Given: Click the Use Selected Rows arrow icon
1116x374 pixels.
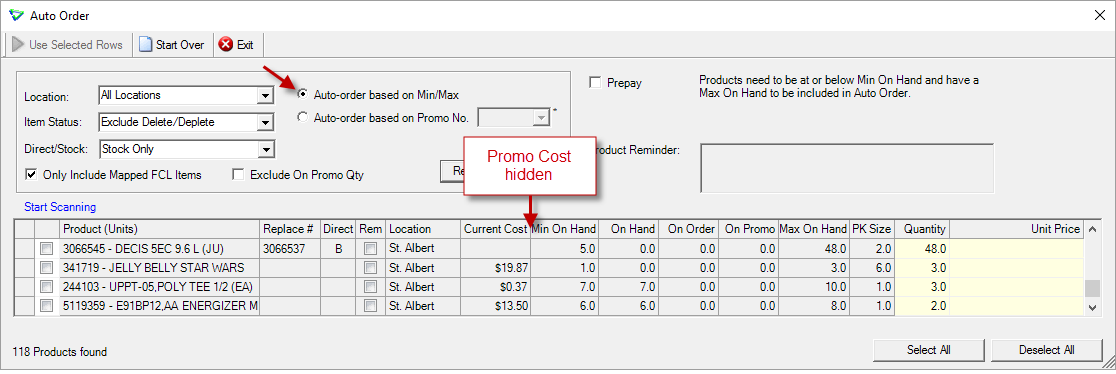Looking at the screenshot, I should pyautogui.click(x=18, y=45).
